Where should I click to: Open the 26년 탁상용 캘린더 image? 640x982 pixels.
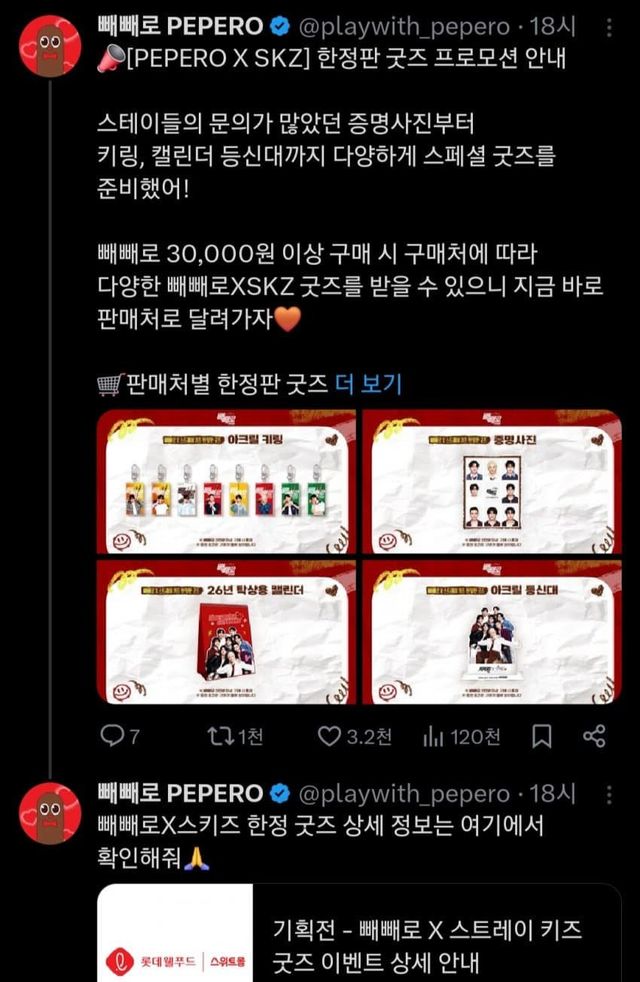pyautogui.click(x=227, y=632)
